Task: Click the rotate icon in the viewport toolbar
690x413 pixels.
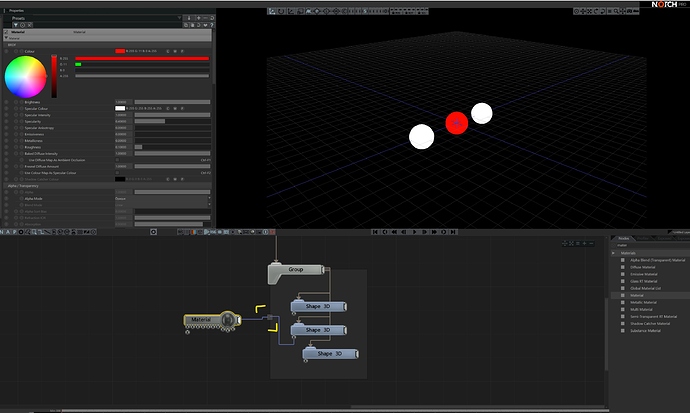Action: point(281,11)
